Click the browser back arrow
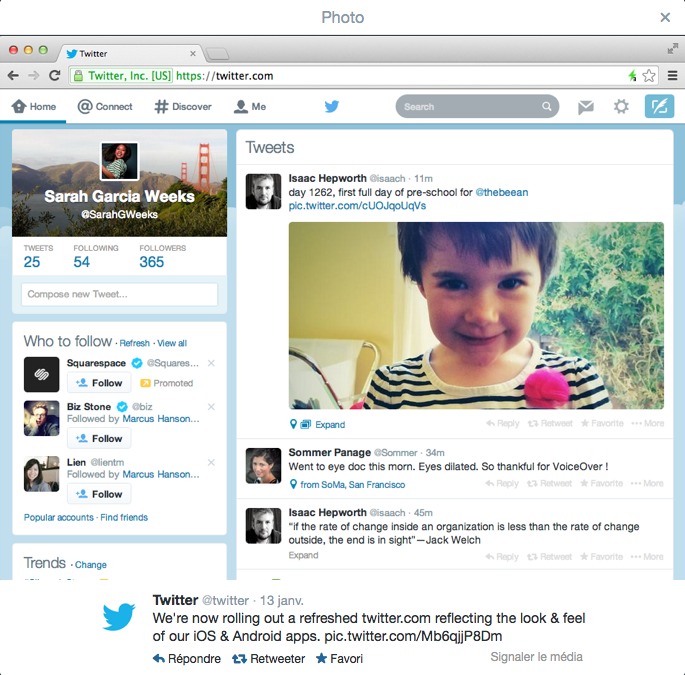 coord(13,76)
